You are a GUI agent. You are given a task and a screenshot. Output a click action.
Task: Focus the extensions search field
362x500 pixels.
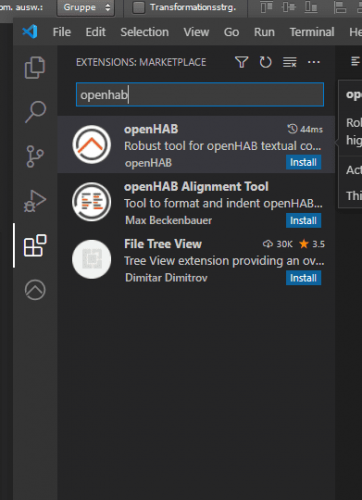(200, 95)
